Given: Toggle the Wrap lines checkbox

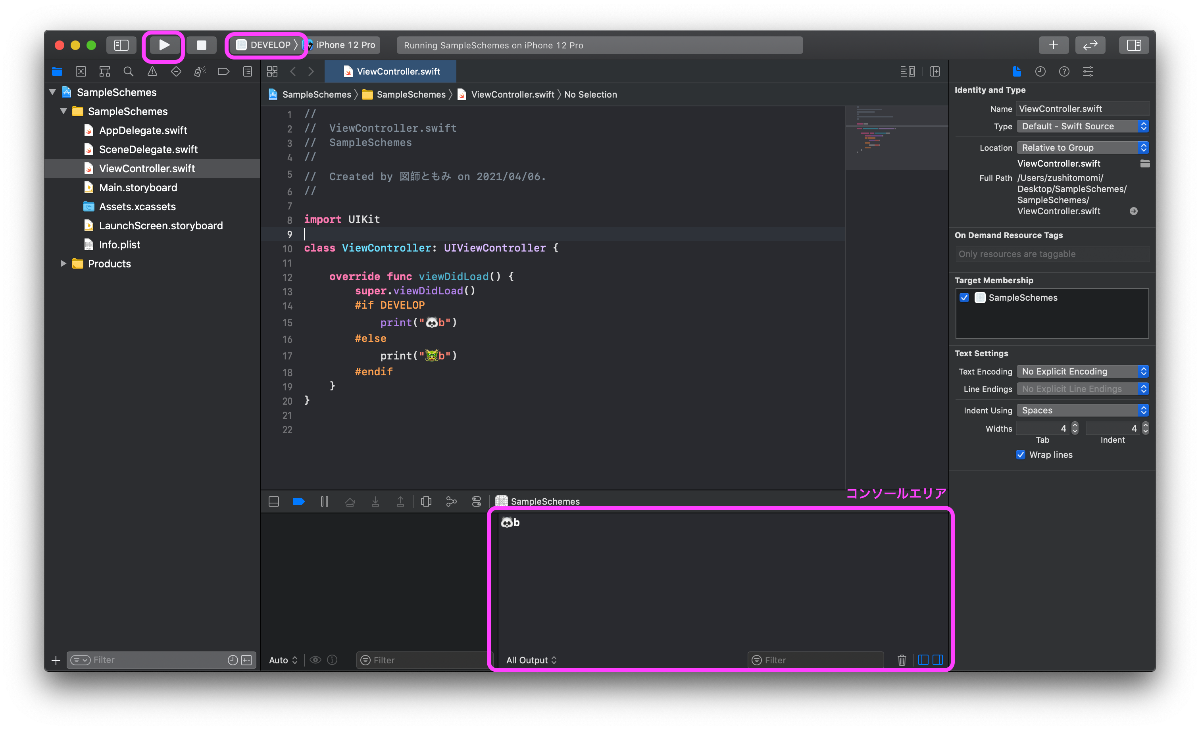Looking at the screenshot, I should click(1021, 455).
